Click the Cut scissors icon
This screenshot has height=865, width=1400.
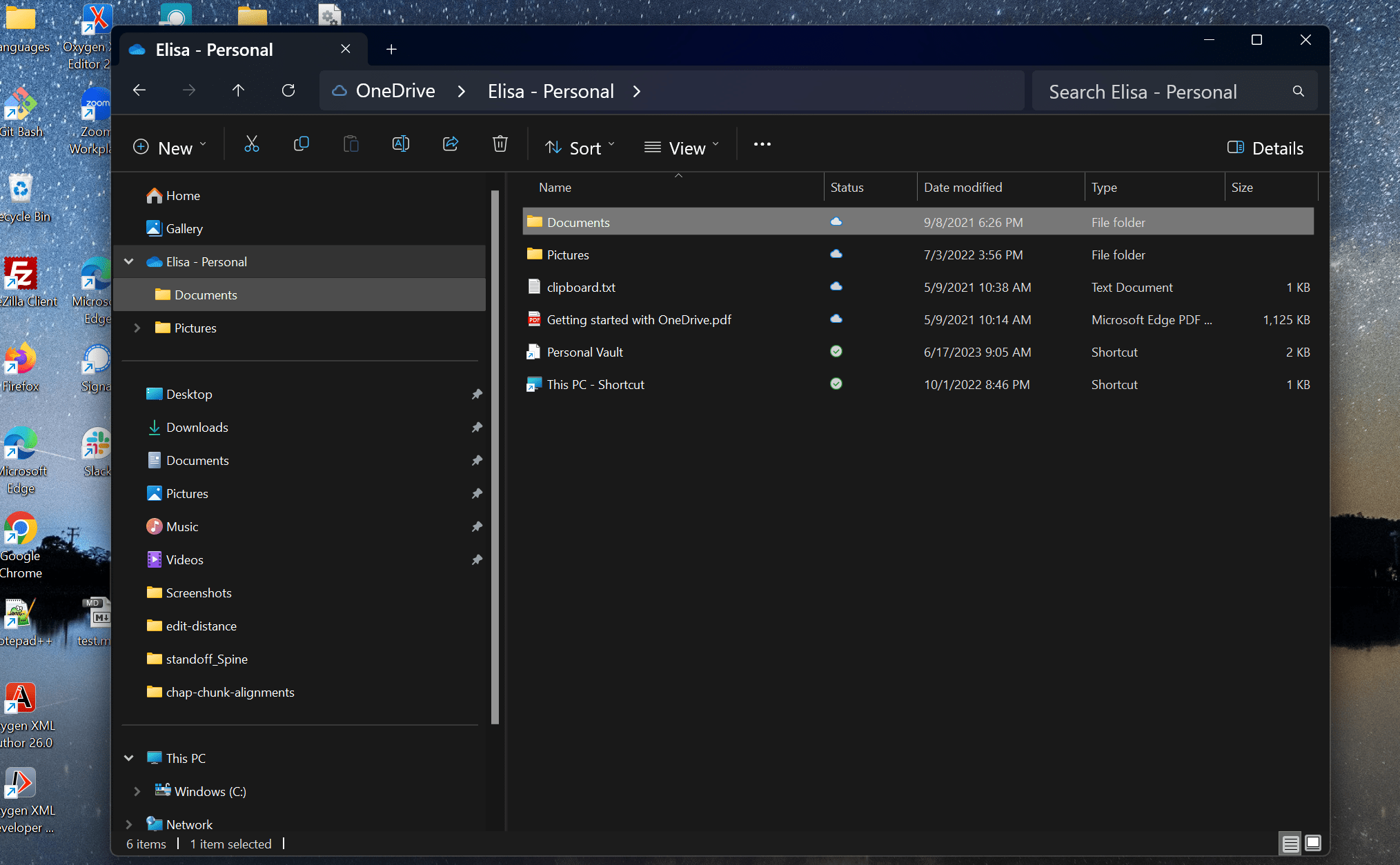(252, 144)
